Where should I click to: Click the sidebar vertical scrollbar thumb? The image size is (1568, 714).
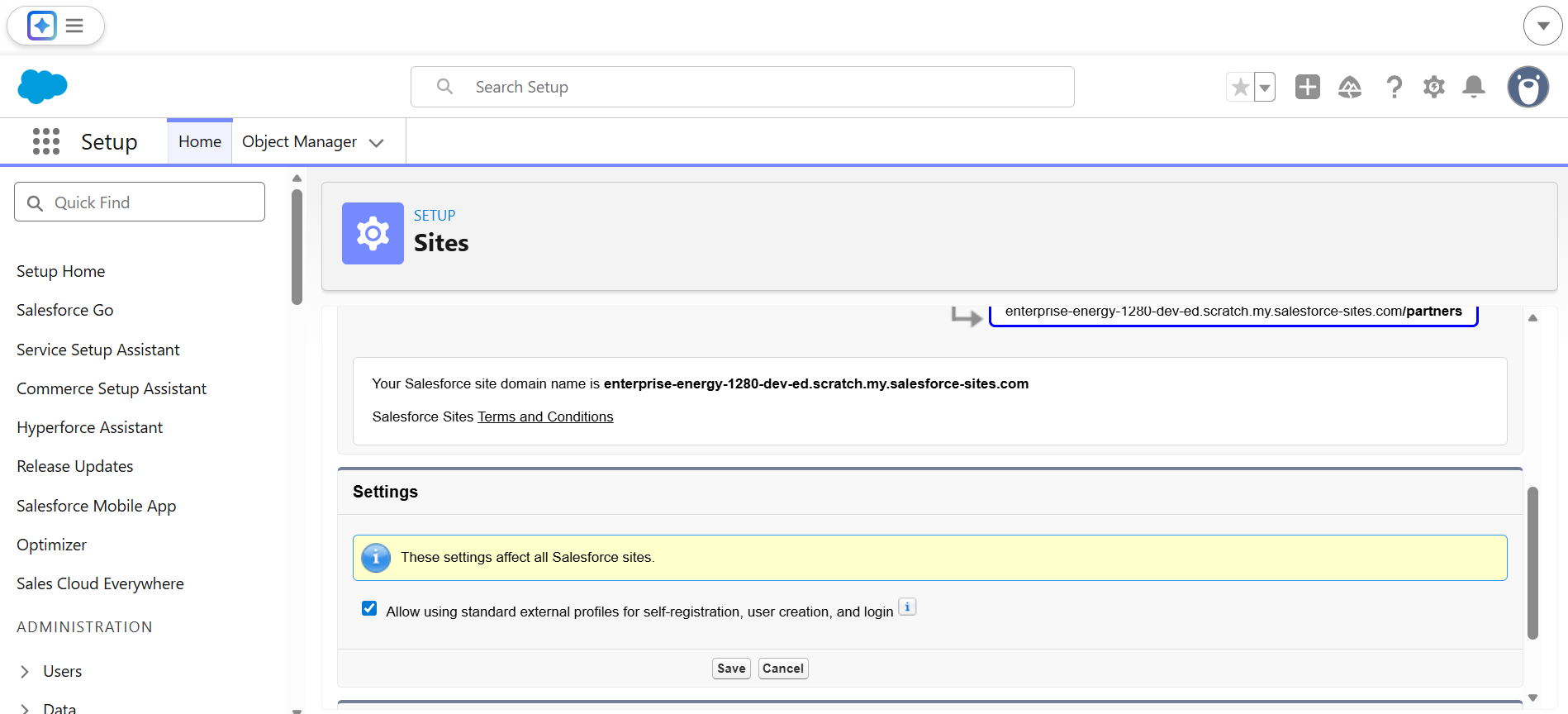[297, 247]
